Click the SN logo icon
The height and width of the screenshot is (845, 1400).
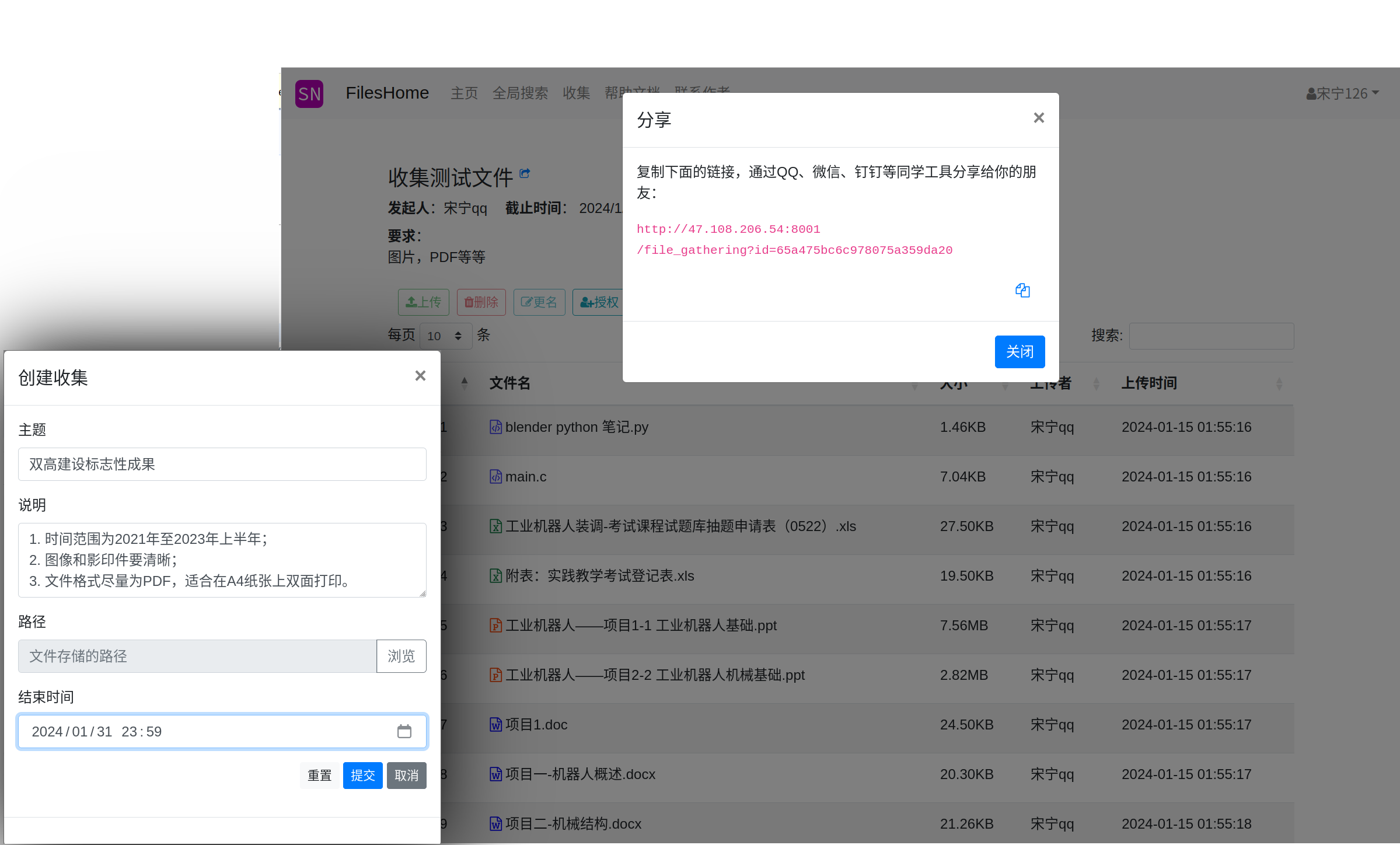click(x=309, y=94)
